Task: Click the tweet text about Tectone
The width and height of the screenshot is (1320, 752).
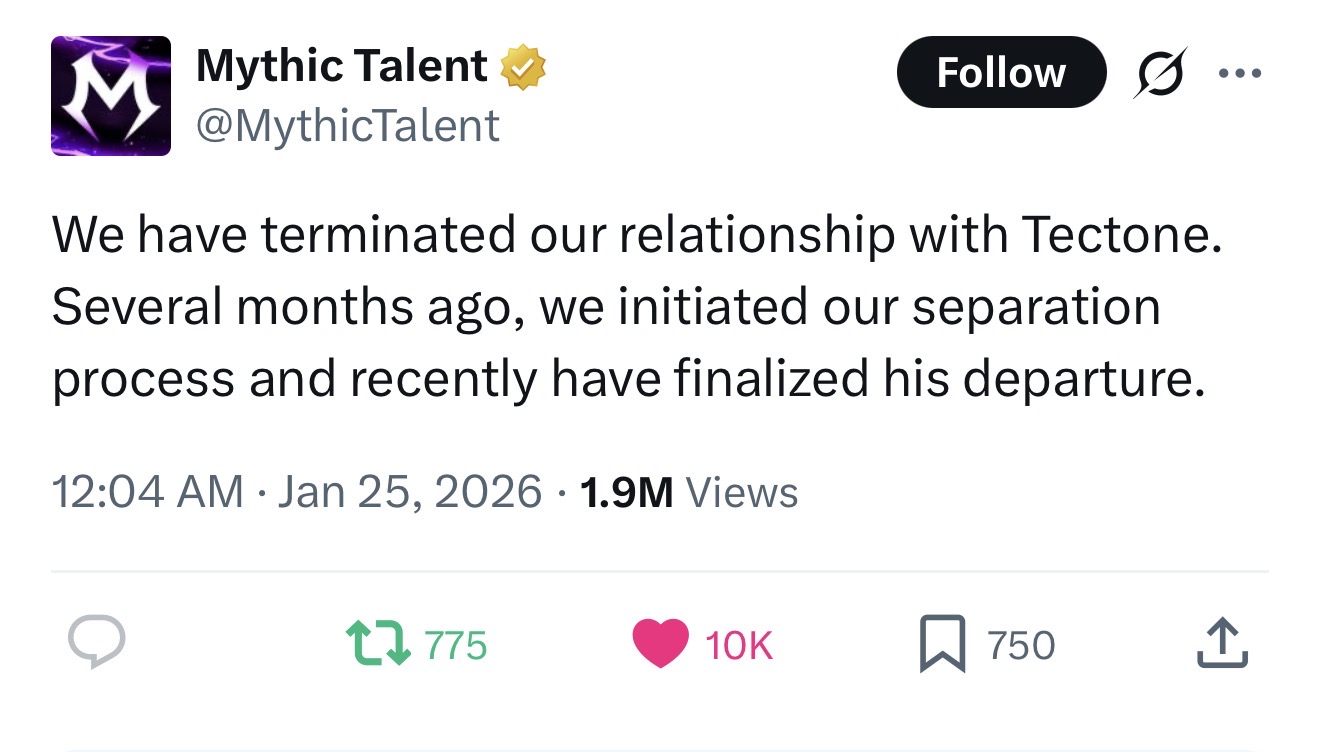Action: [x=635, y=235]
